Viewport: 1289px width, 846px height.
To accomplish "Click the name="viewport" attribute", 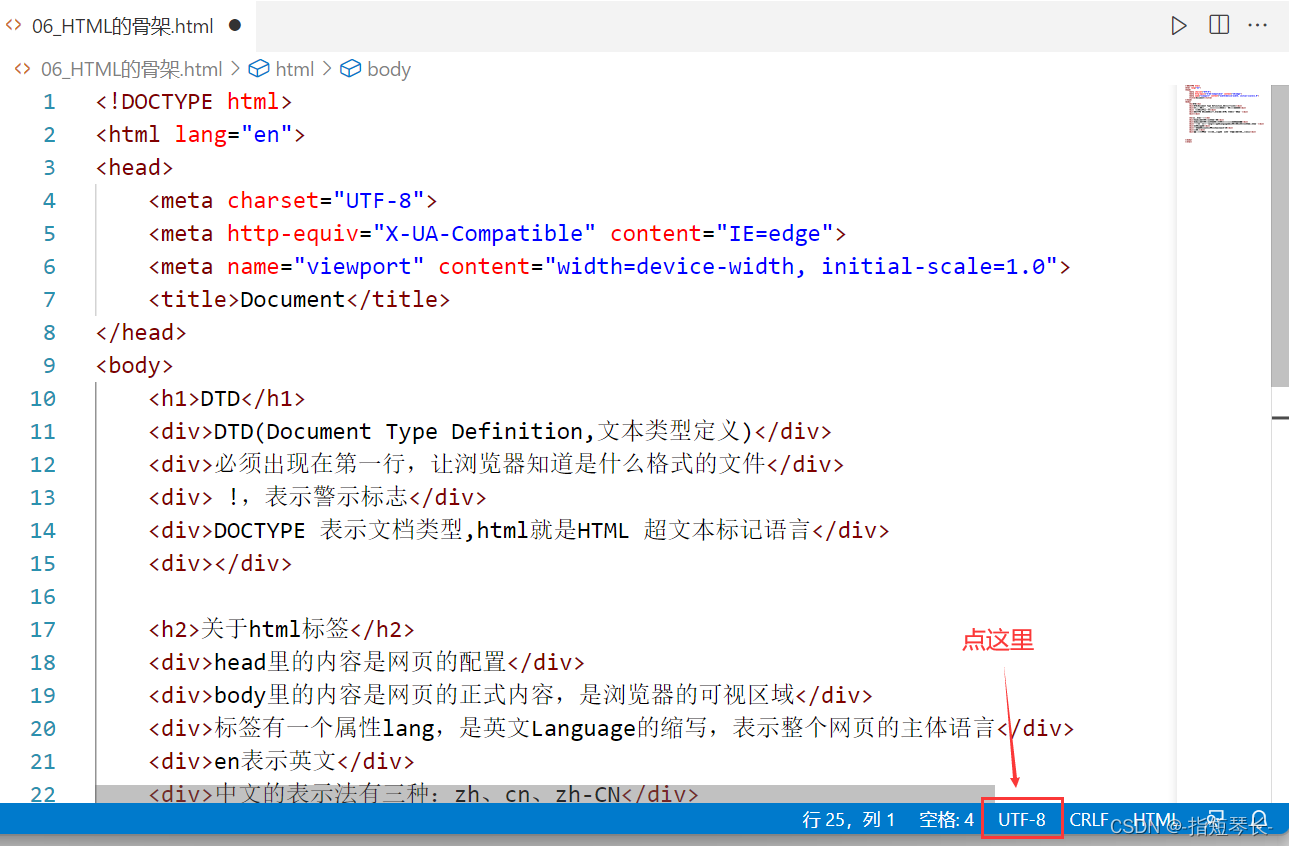I will [x=326, y=266].
